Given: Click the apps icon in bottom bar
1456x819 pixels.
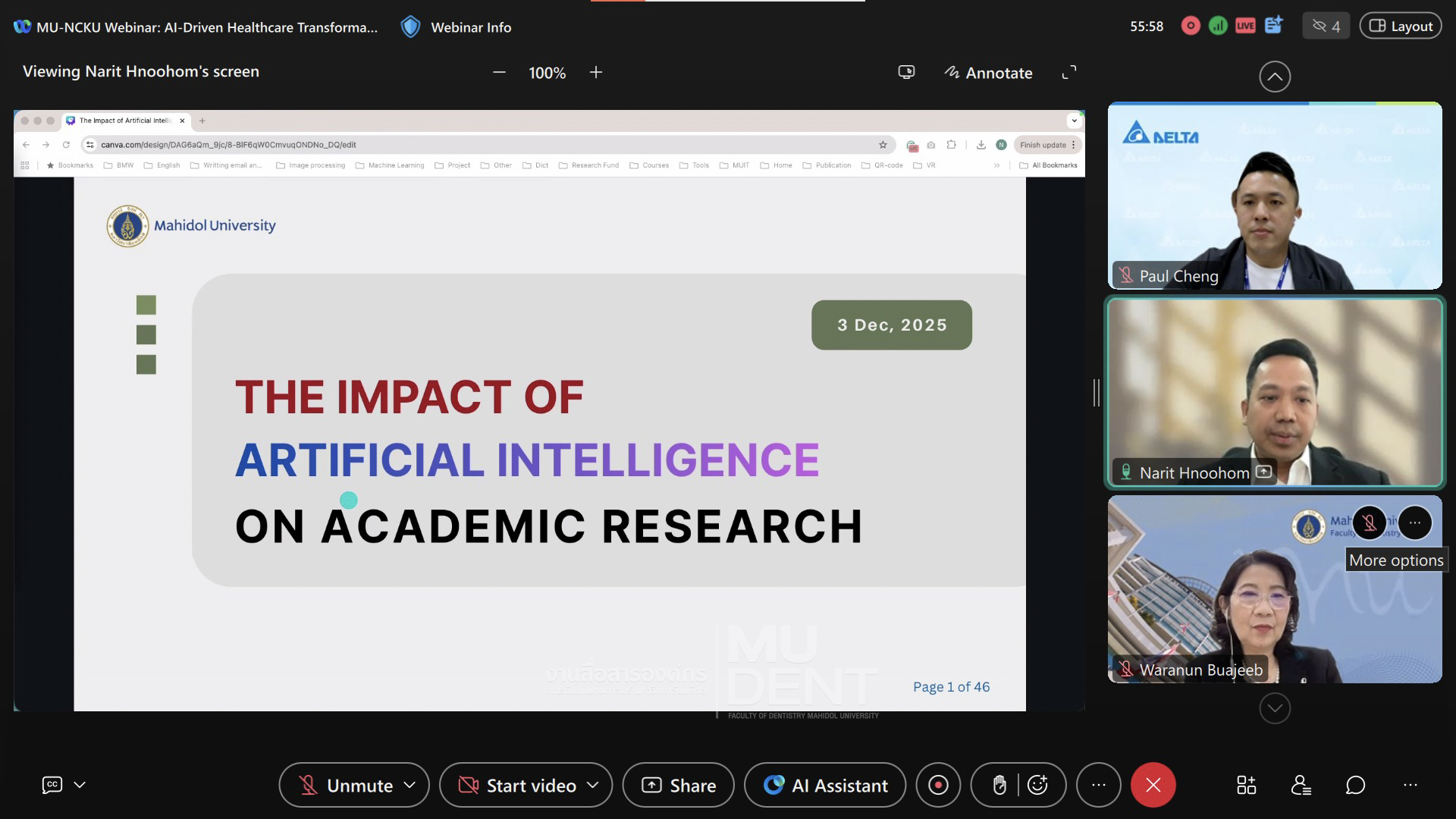Looking at the screenshot, I should [1247, 786].
